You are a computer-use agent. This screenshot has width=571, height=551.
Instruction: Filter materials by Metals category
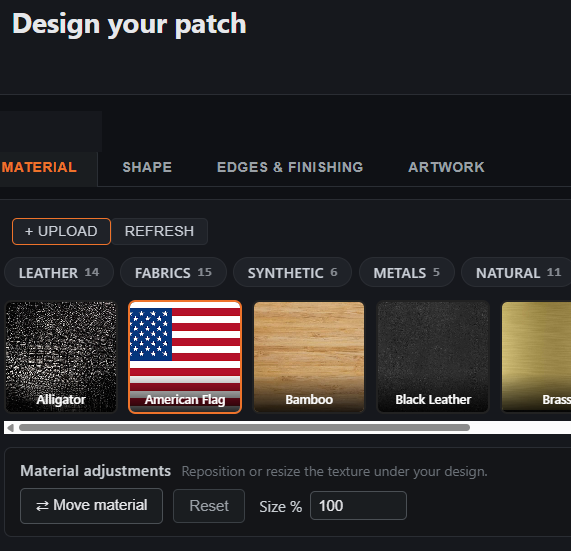tap(407, 272)
